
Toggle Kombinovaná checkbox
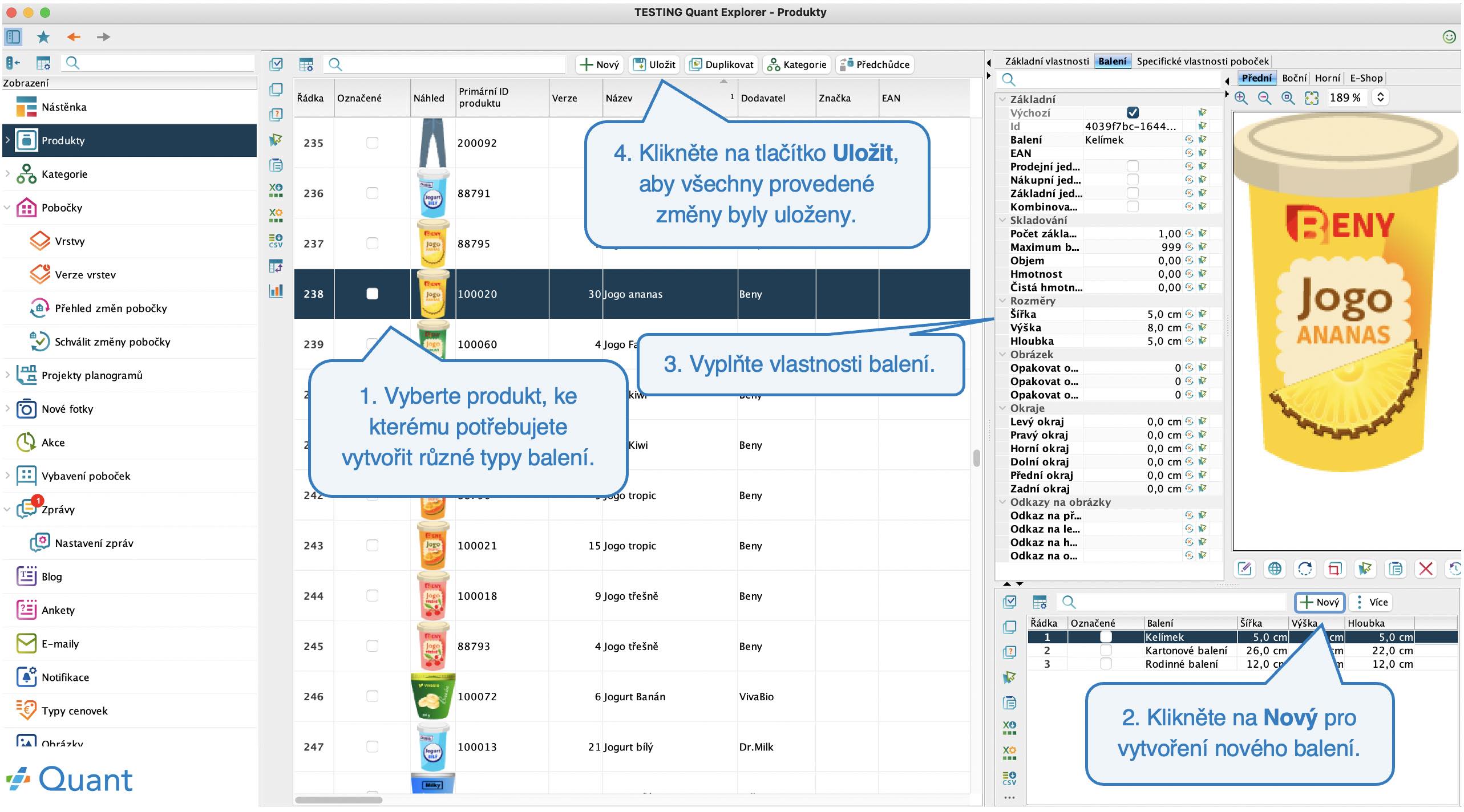coord(1133,206)
